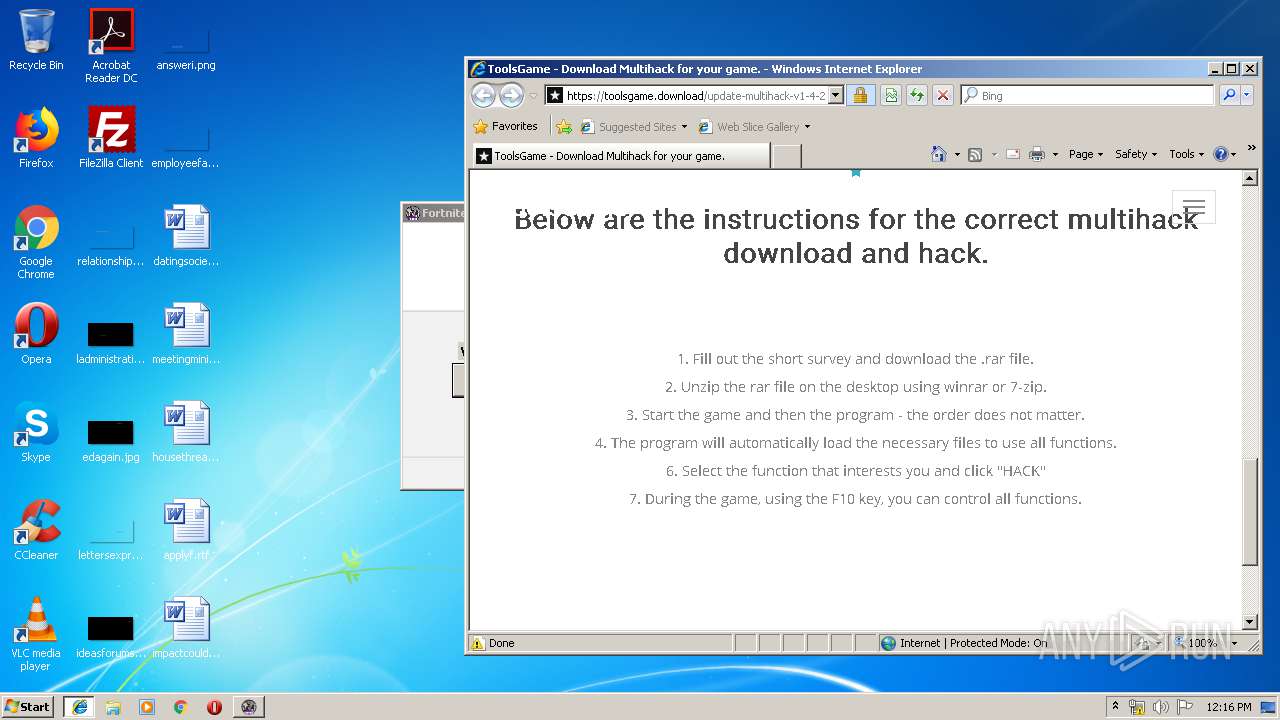Open Windows Explorer folder in taskbar
This screenshot has height=720, width=1280.
tap(113, 707)
